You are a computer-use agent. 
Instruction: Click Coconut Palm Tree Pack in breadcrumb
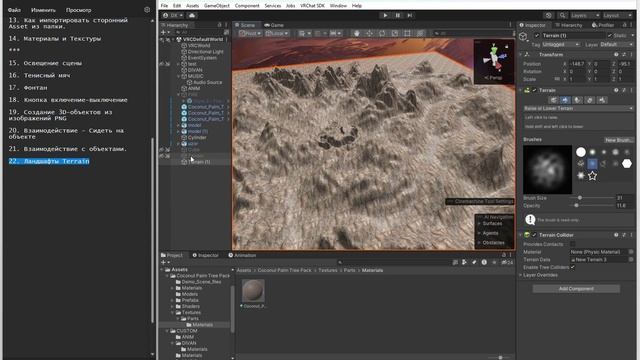pyautogui.click(x=284, y=271)
